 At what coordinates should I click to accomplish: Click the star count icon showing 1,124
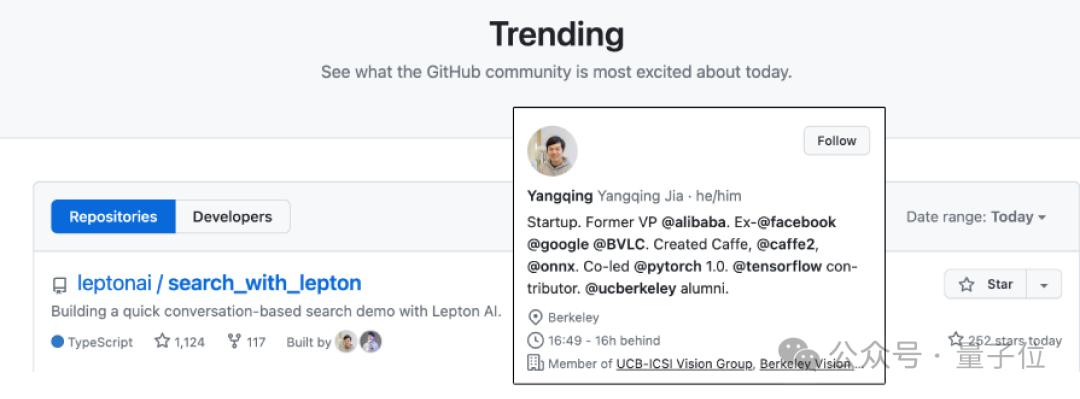(x=162, y=341)
